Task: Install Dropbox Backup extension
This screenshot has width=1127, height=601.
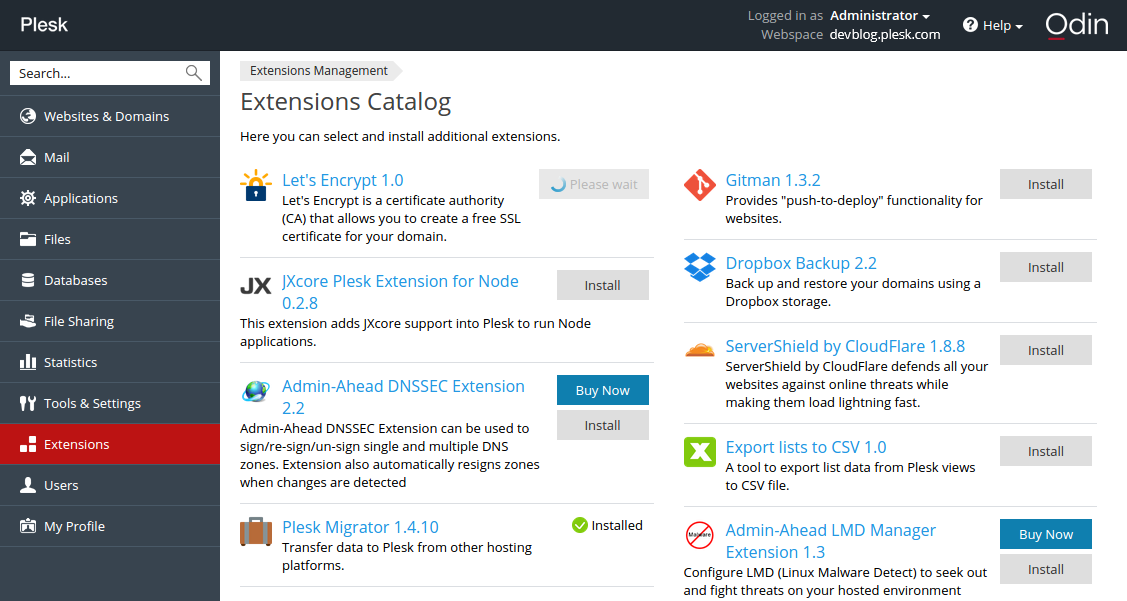Action: (1045, 267)
